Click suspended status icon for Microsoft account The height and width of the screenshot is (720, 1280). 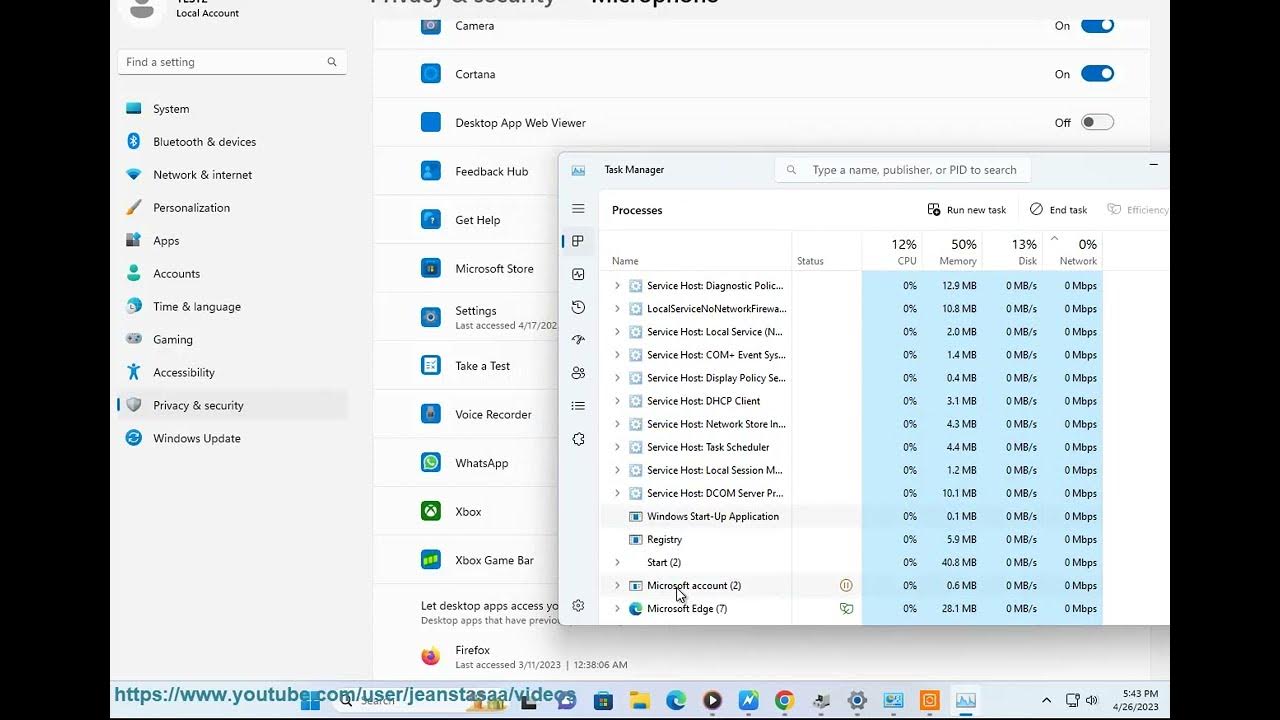846,585
